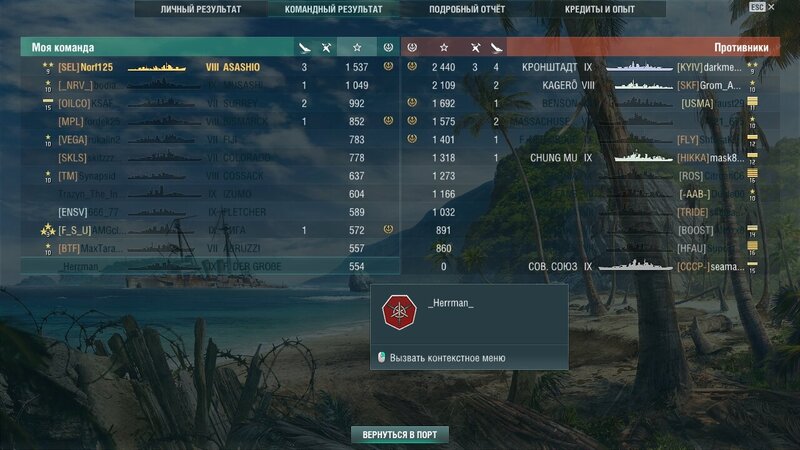Select player [SEL]Norf125 row
The height and width of the screenshot is (450, 800).
tap(210, 67)
